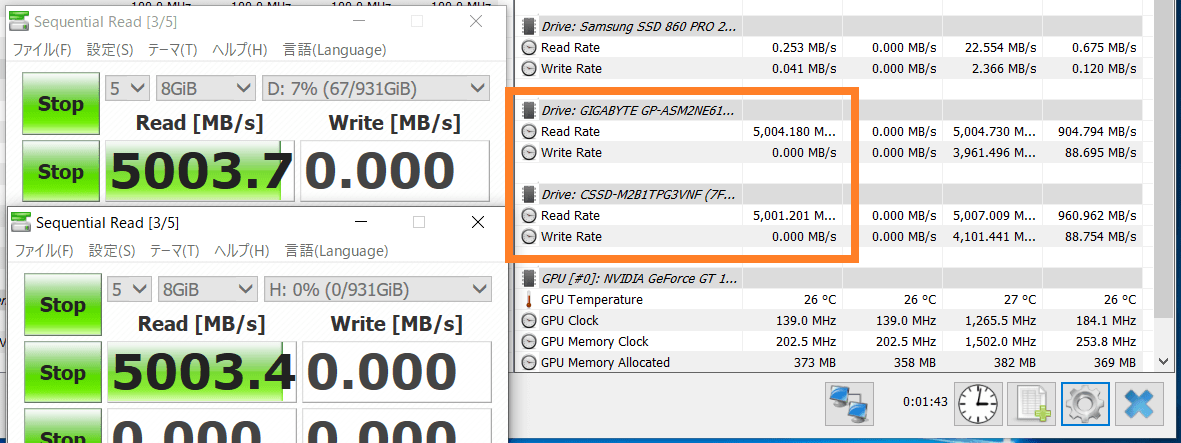Open the D: 7% (67/931GiB) drive dropdown

375,89
